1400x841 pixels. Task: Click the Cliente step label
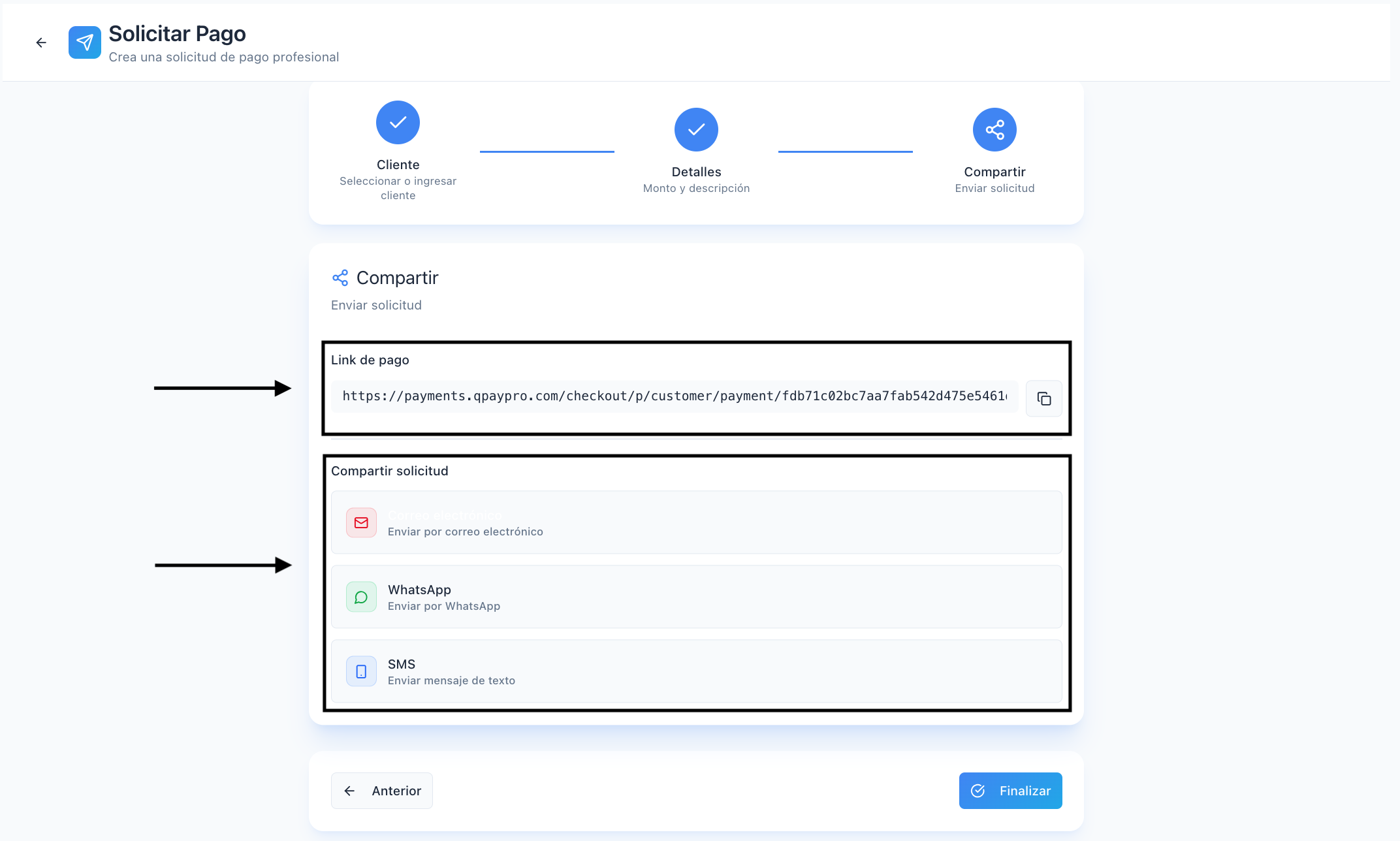click(398, 165)
